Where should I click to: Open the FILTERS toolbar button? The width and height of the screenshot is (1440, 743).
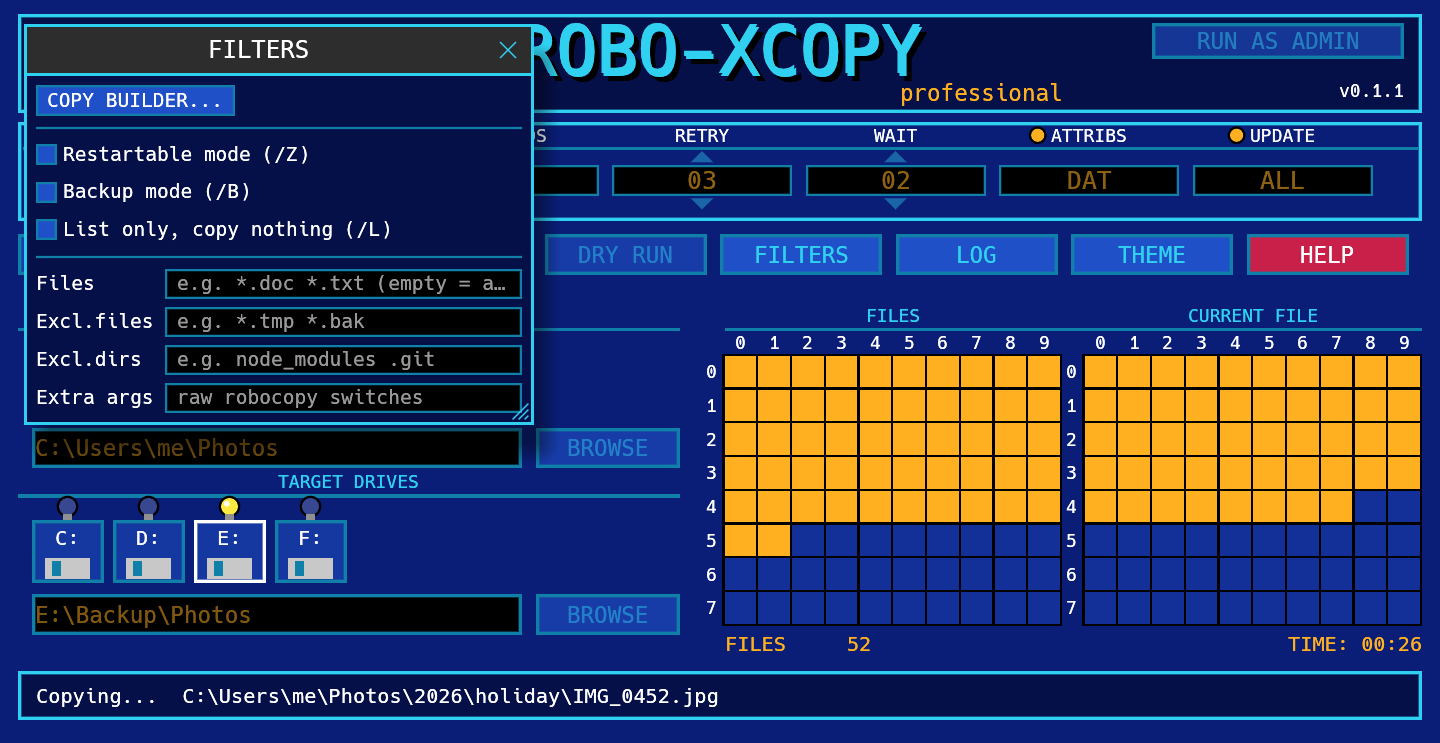[801, 255]
